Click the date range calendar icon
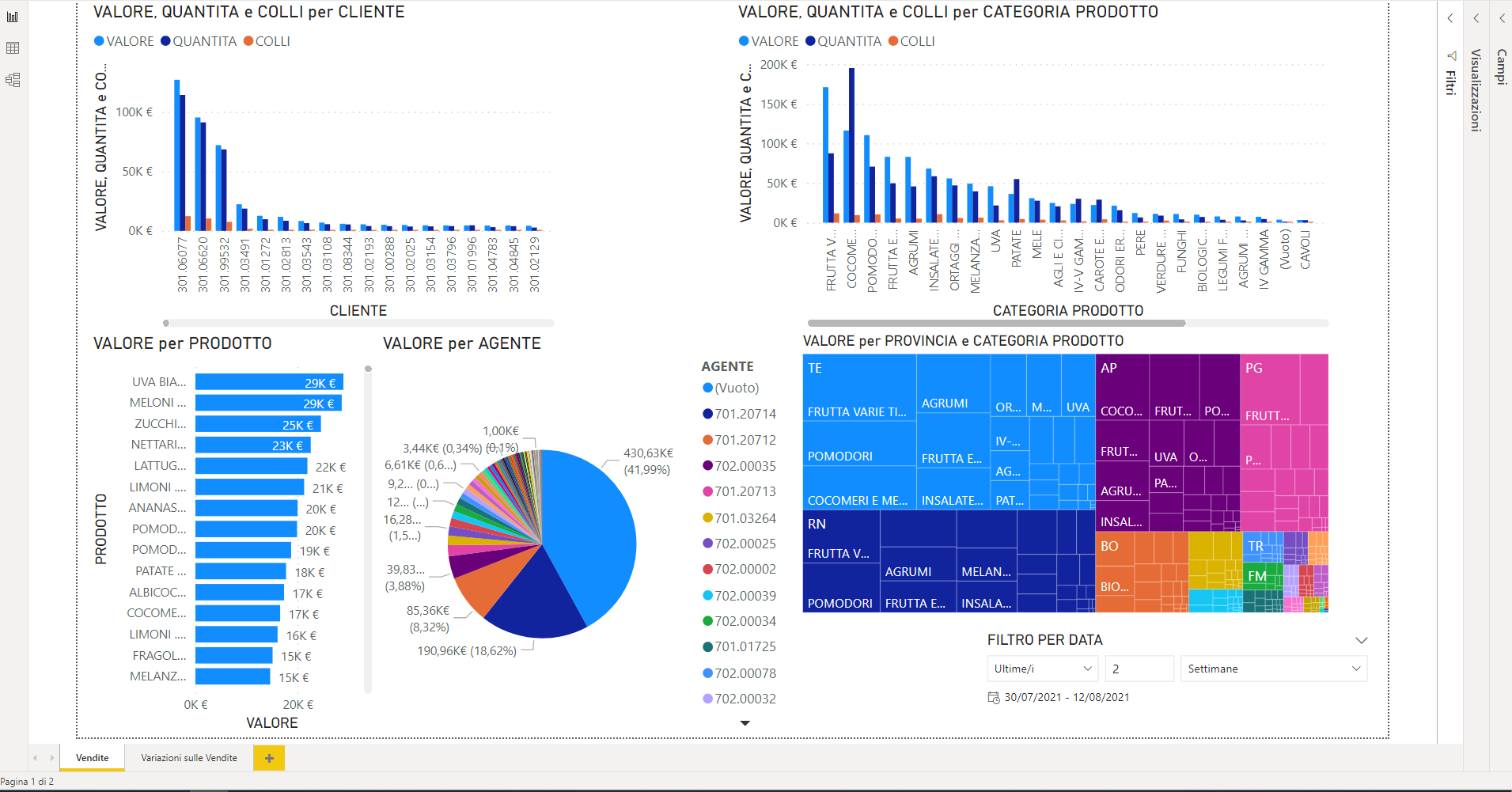The image size is (1512, 792). 994,698
